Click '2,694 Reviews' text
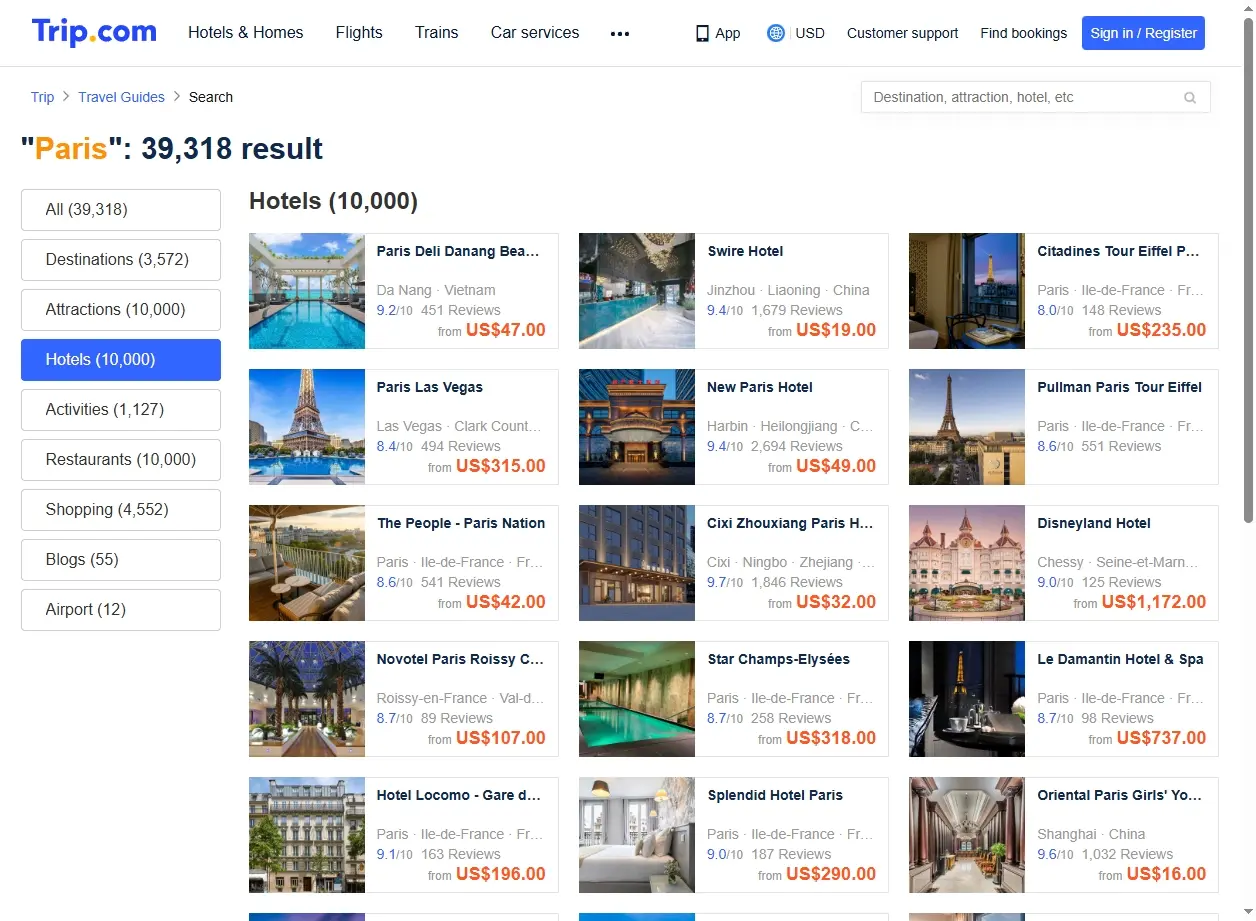 pyautogui.click(x=797, y=446)
